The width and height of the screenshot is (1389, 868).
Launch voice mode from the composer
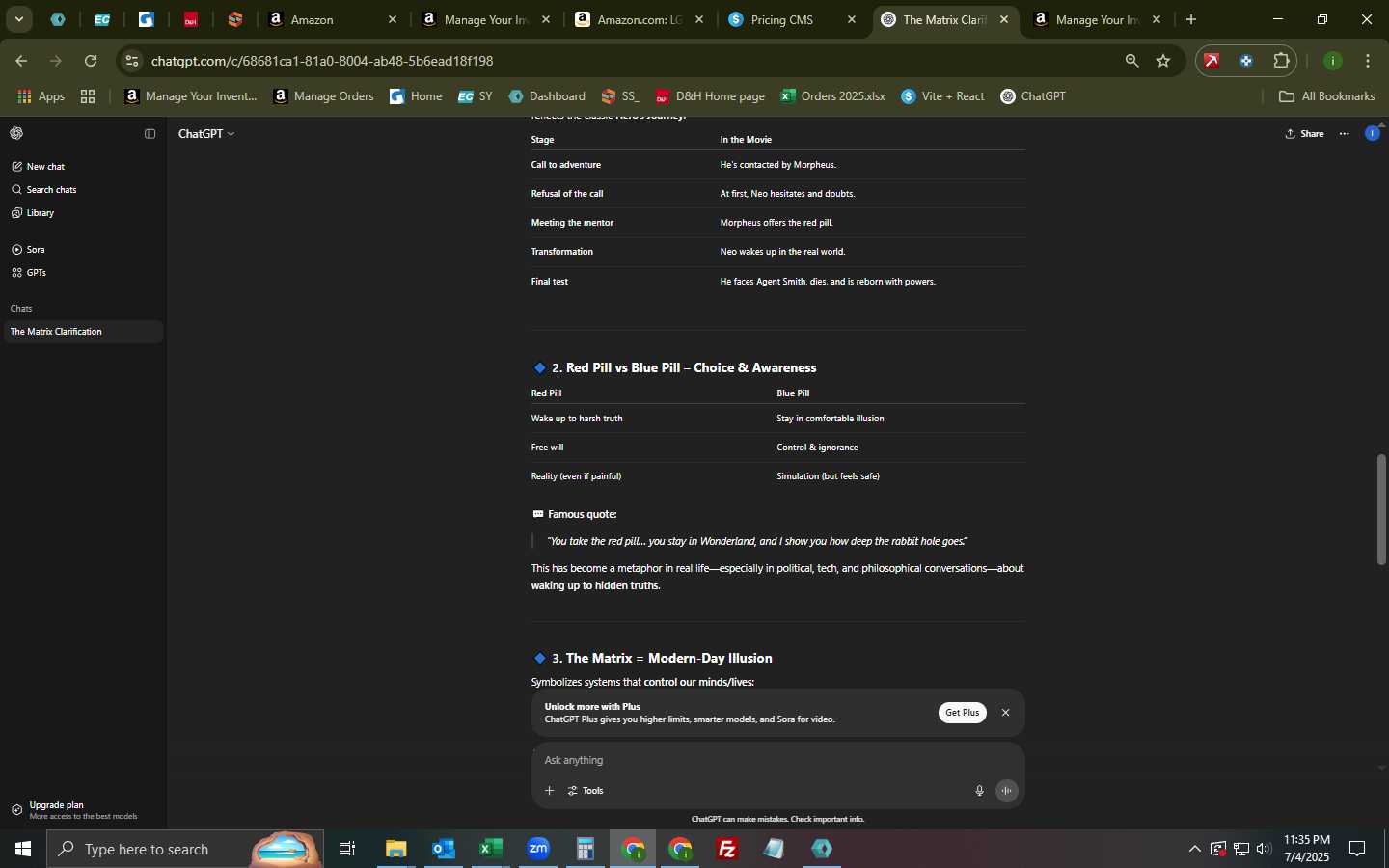(x=1007, y=791)
